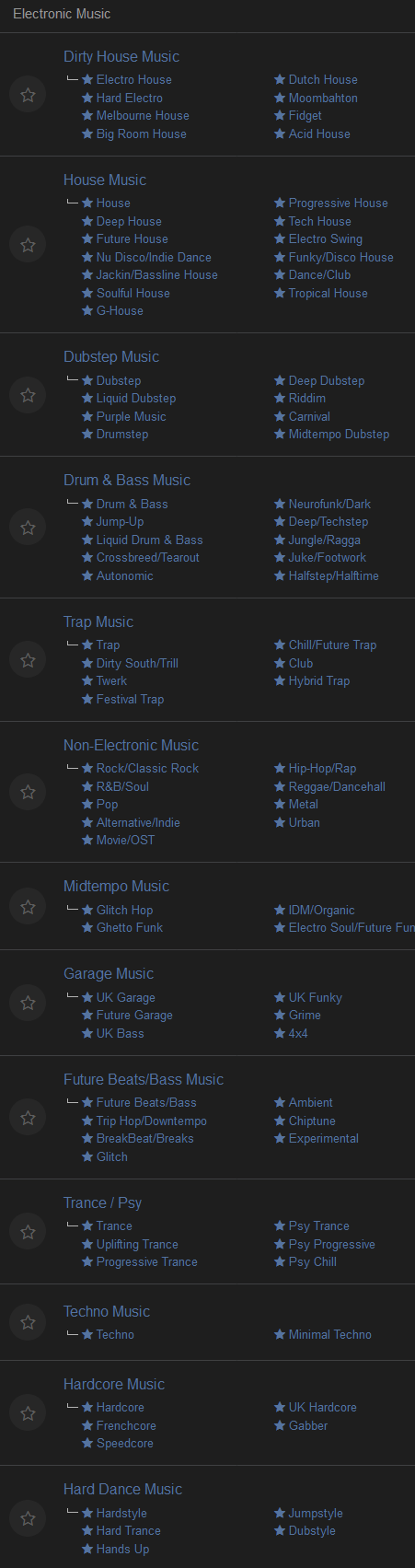The image size is (415, 1568).
Task: Select the Uplifting Trance subgenre
Action: tap(137, 1244)
